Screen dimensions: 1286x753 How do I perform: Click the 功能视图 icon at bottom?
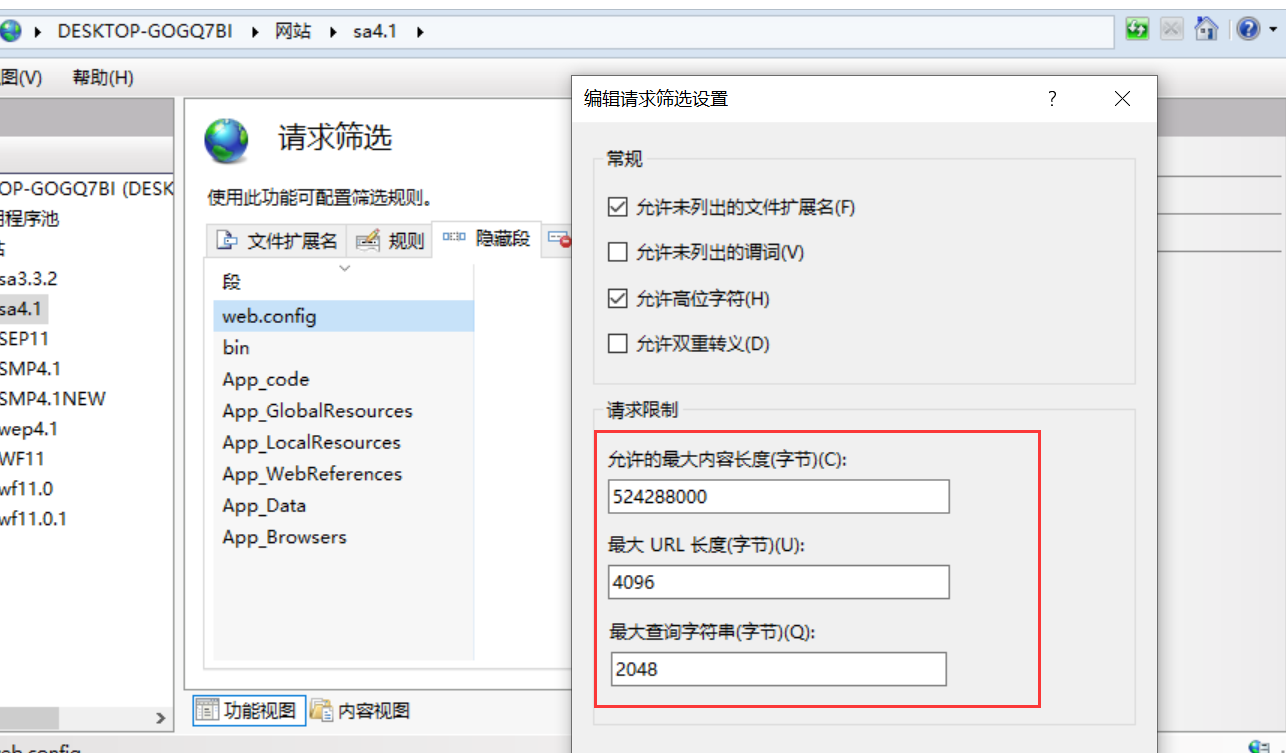point(207,711)
